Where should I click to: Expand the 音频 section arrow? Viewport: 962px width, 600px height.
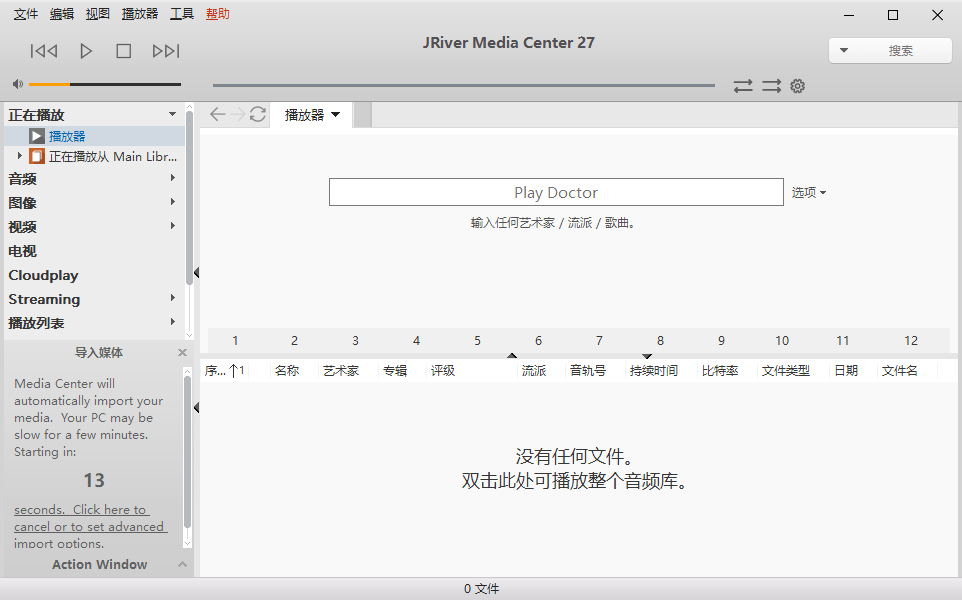pos(172,178)
